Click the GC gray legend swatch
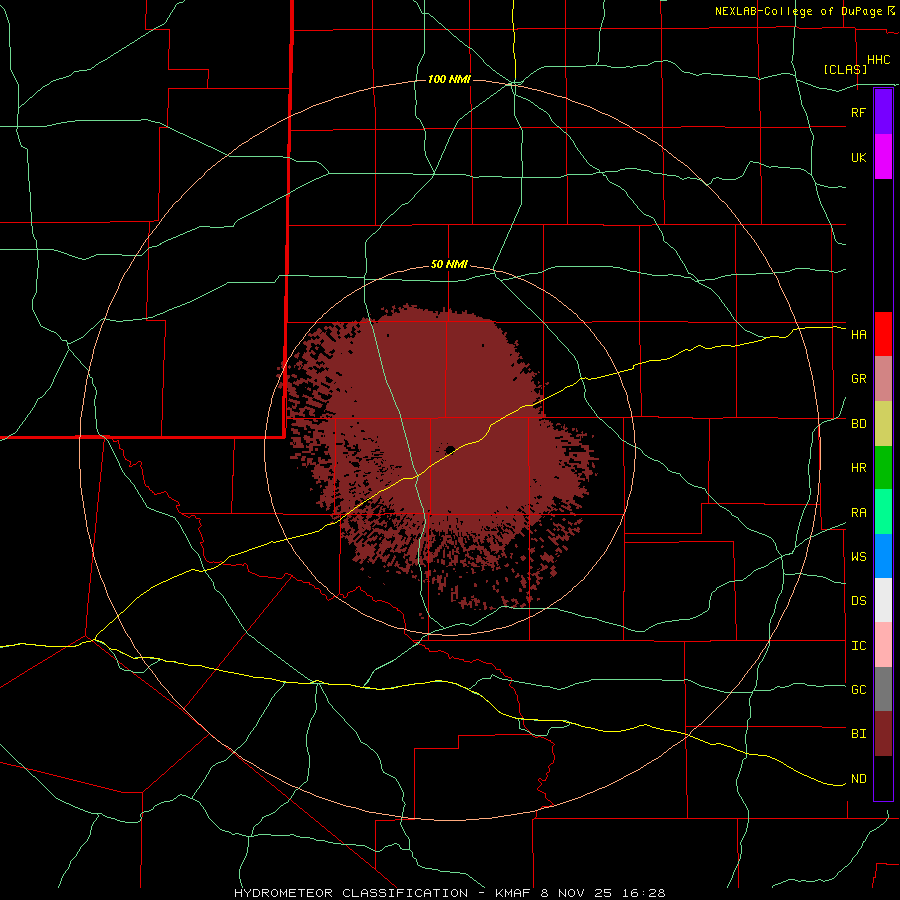 tap(883, 689)
